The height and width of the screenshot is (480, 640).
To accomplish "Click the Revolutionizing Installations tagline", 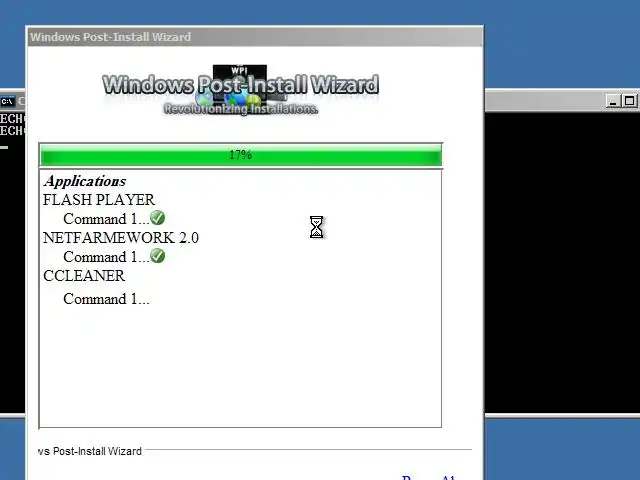I will click(x=241, y=109).
